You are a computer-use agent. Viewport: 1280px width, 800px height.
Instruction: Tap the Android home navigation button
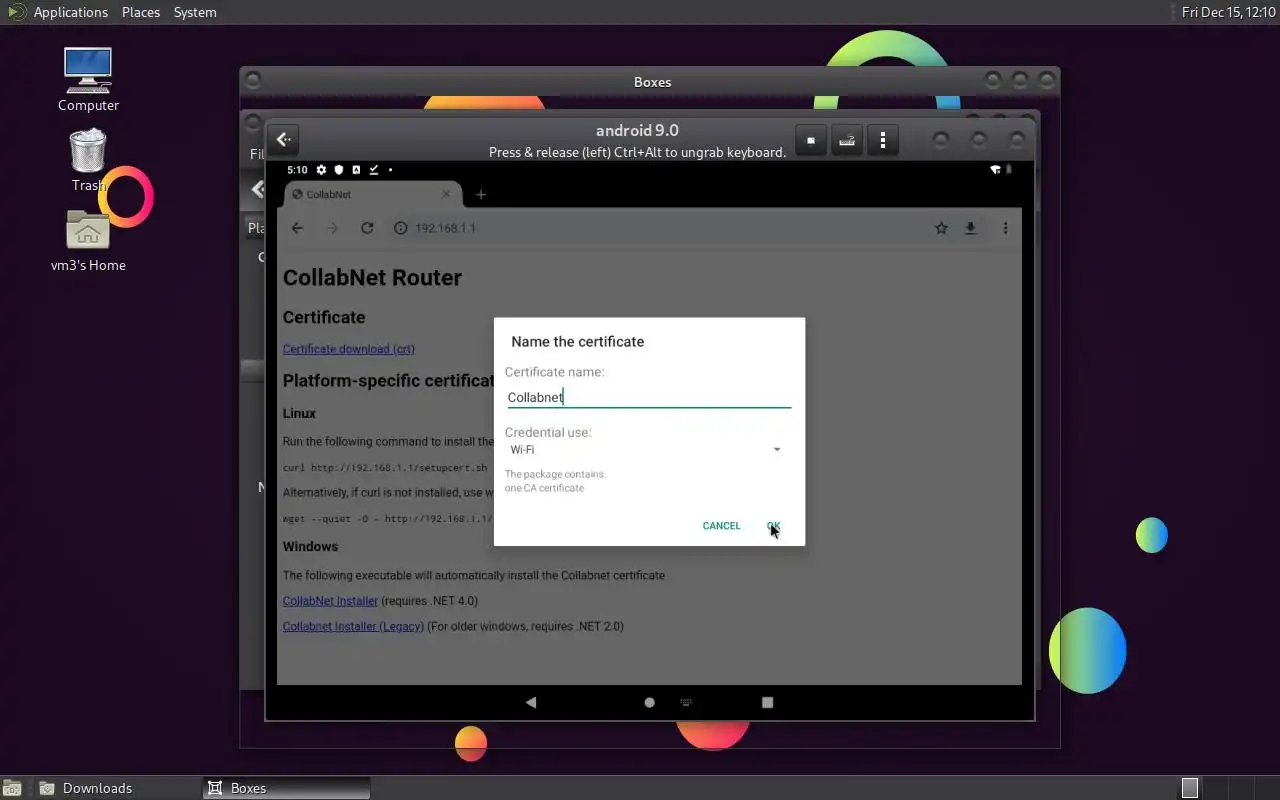tap(649, 702)
